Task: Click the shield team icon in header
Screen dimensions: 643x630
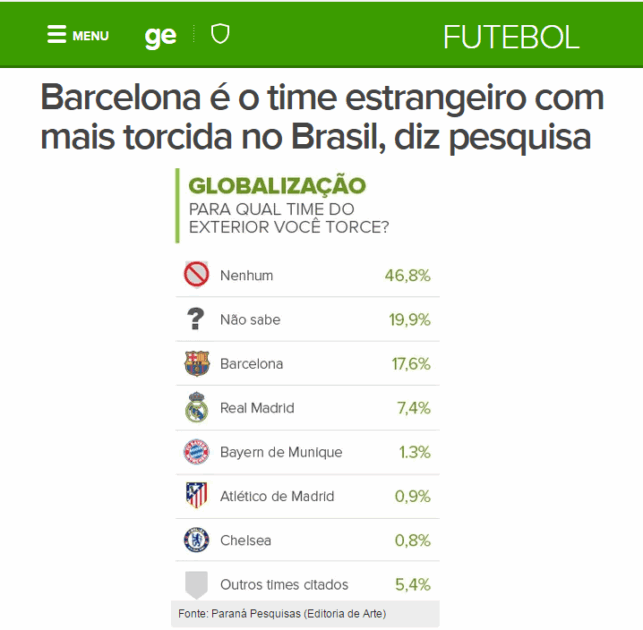Action: (220, 35)
